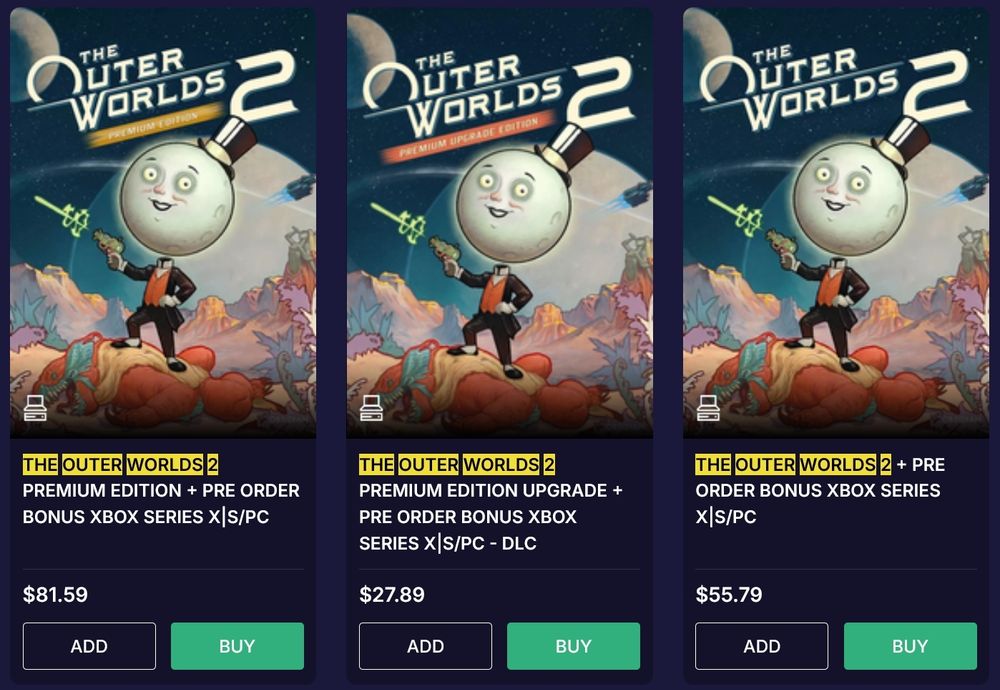Open Outer Worlds 2 + Pre Order Bonus title link
The width and height of the screenshot is (1000, 690).
coord(821,490)
